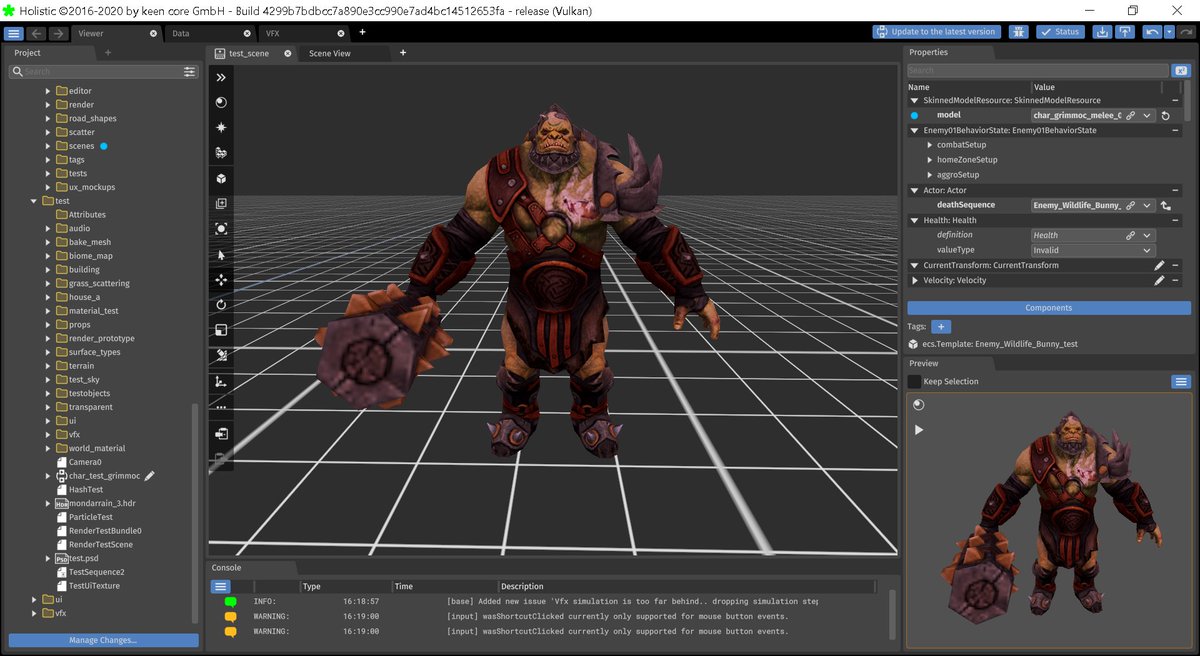Click the orc preview thumbnail image
1200x656 pixels.
click(1048, 520)
